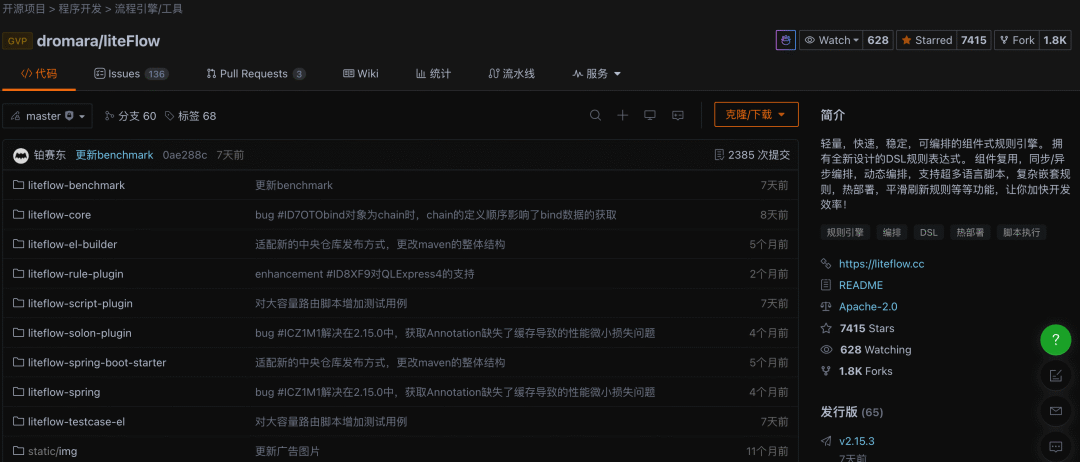Click the green help question mark button

point(1055,339)
